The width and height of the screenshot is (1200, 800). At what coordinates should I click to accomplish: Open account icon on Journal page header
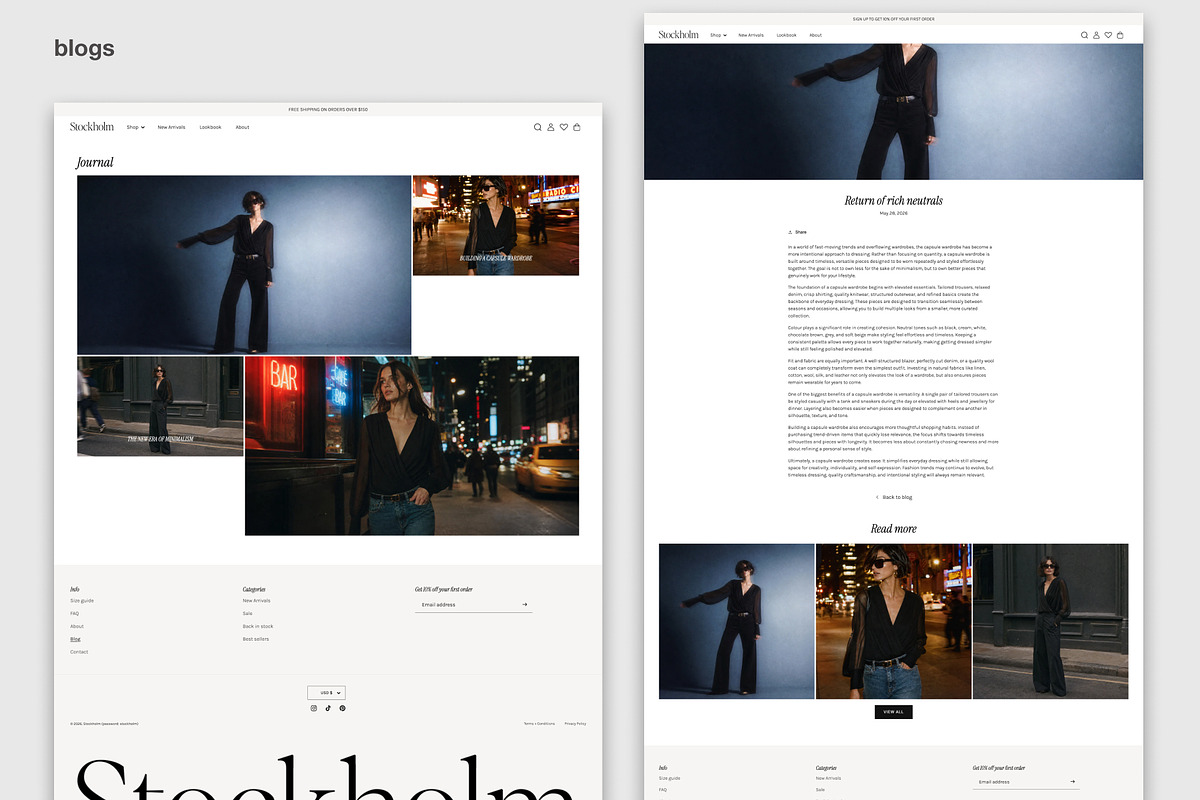point(551,127)
